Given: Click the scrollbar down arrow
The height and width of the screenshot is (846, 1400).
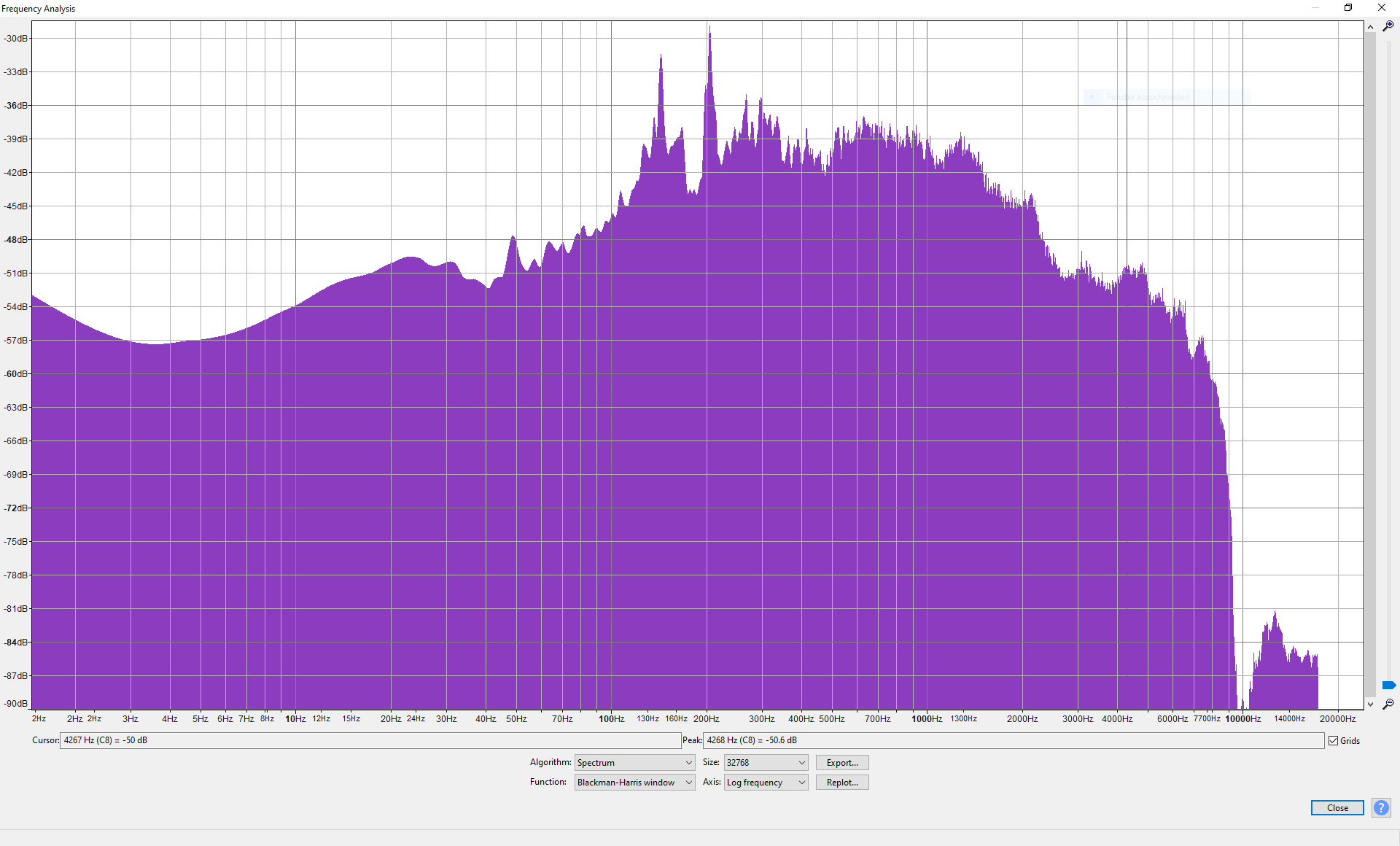Looking at the screenshot, I should [x=1371, y=704].
